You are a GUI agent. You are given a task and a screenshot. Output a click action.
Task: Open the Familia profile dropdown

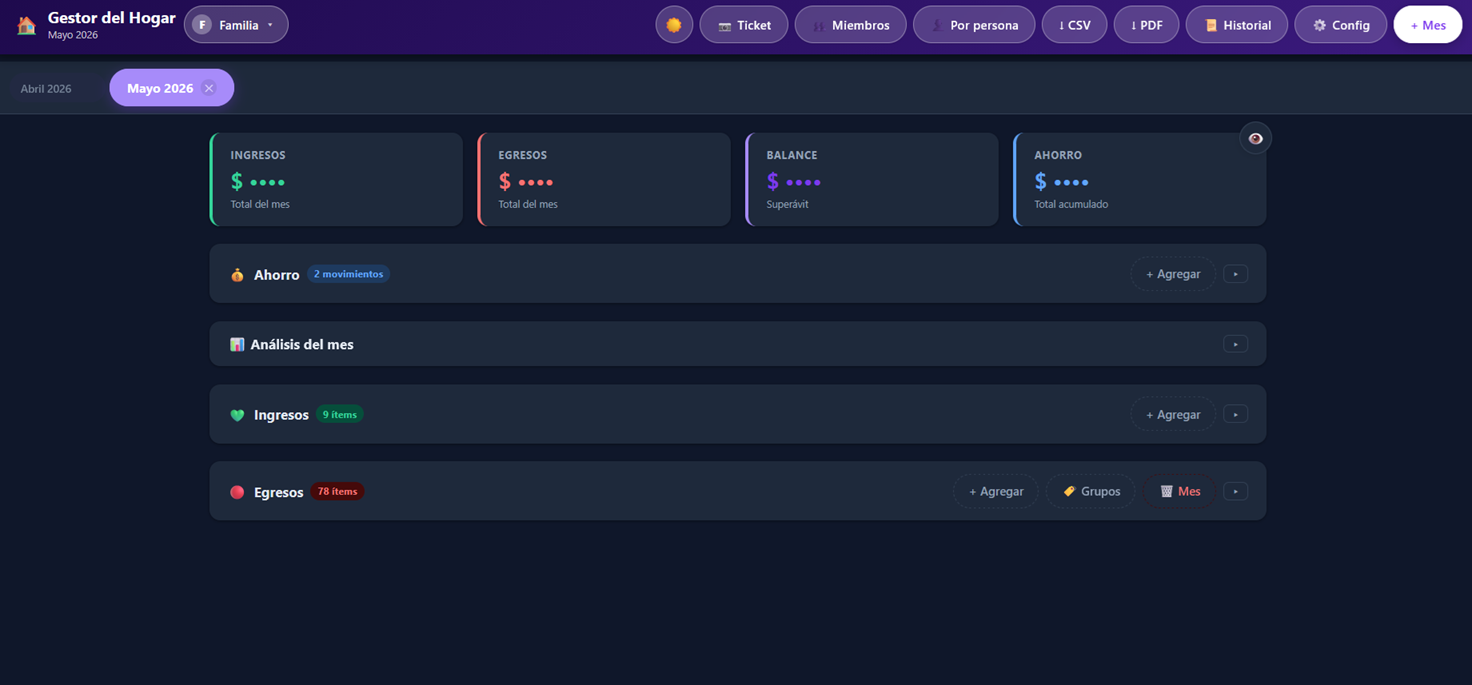236,25
